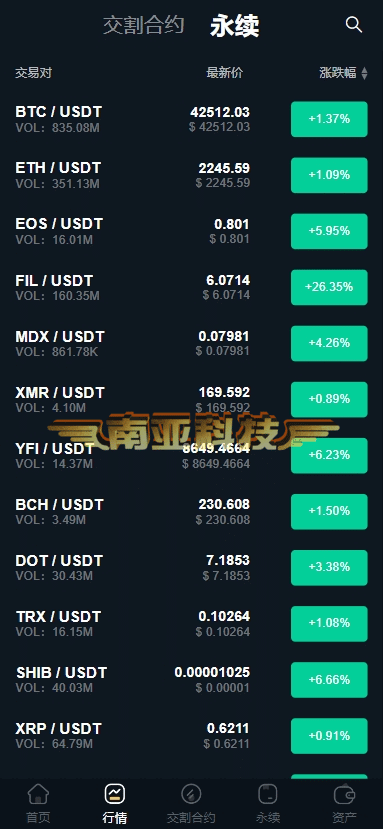383x829 pixels.
Task: Open the MDX / USDT pair row
Action: coord(192,343)
